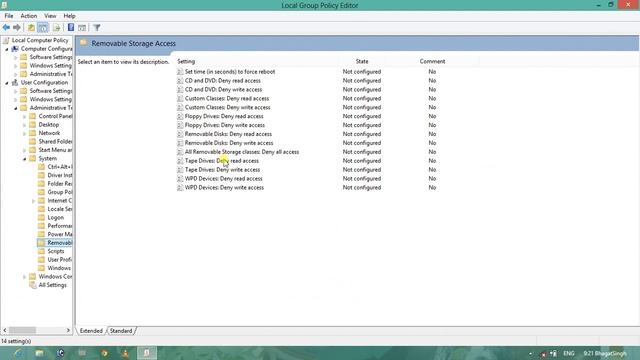
Task: Collapse the System tree node
Action: coord(25,159)
